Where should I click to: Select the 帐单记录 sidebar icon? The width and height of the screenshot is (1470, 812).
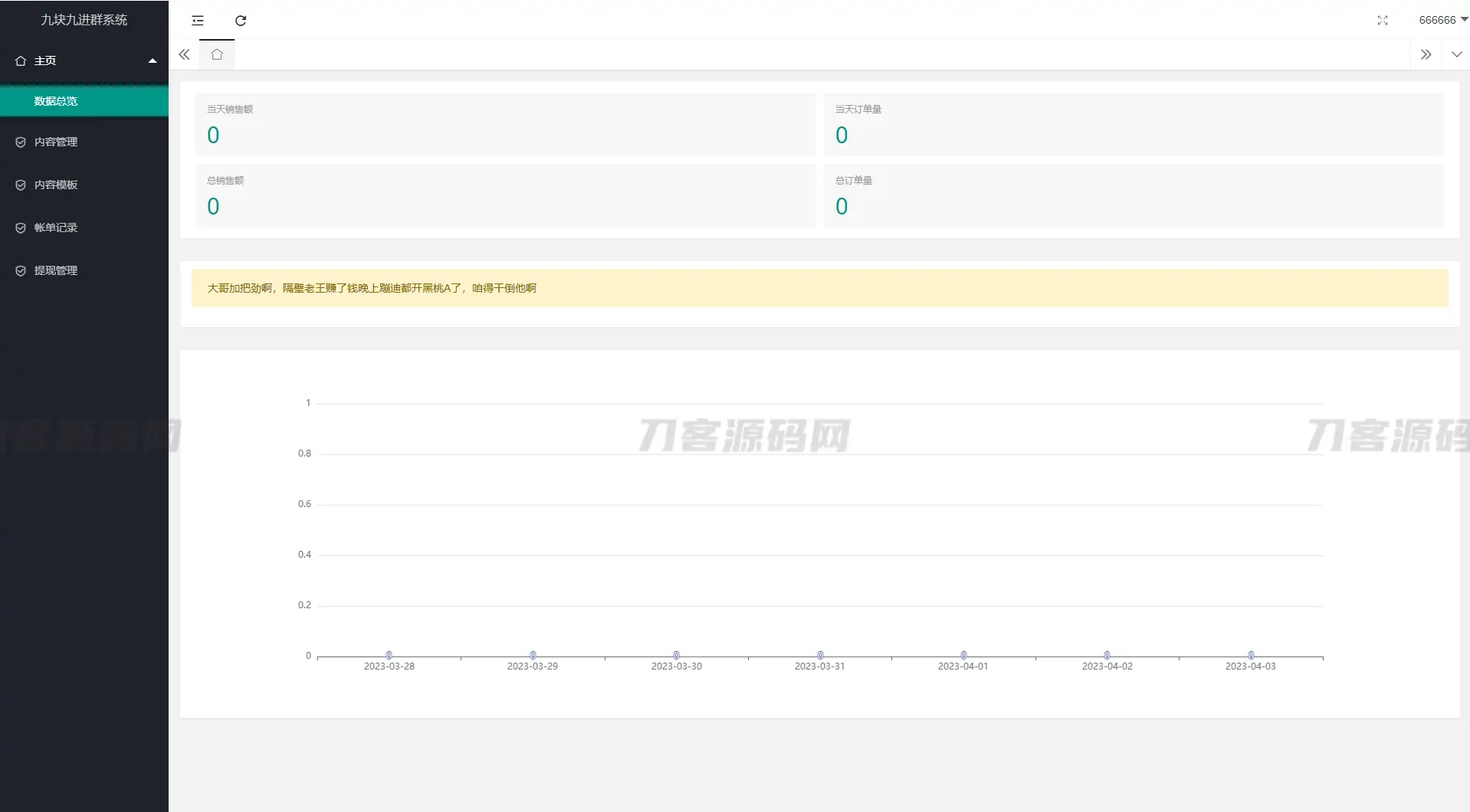(x=21, y=228)
